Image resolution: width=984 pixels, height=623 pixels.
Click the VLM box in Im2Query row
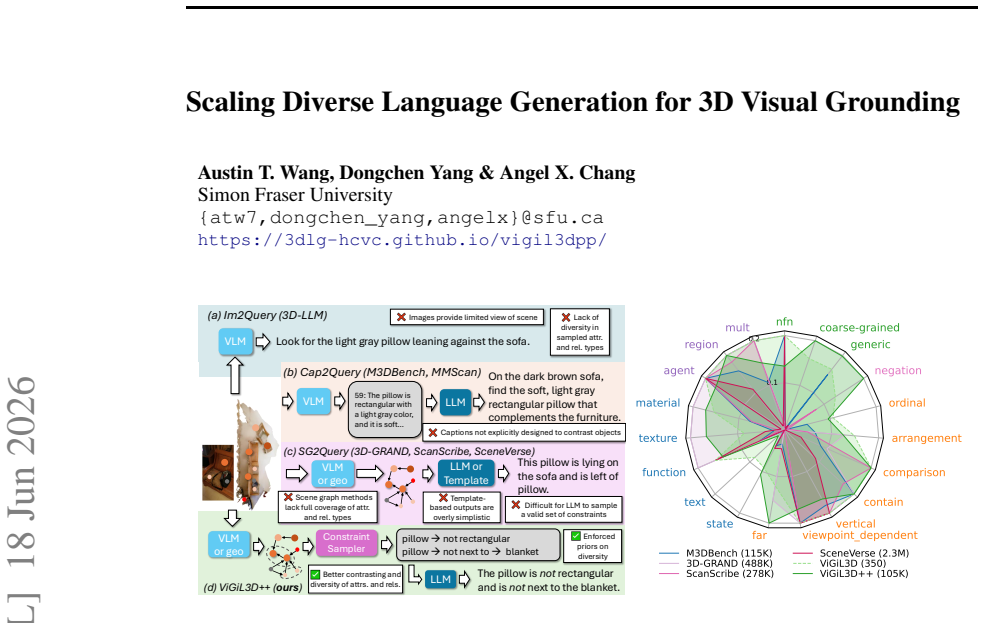coord(235,341)
